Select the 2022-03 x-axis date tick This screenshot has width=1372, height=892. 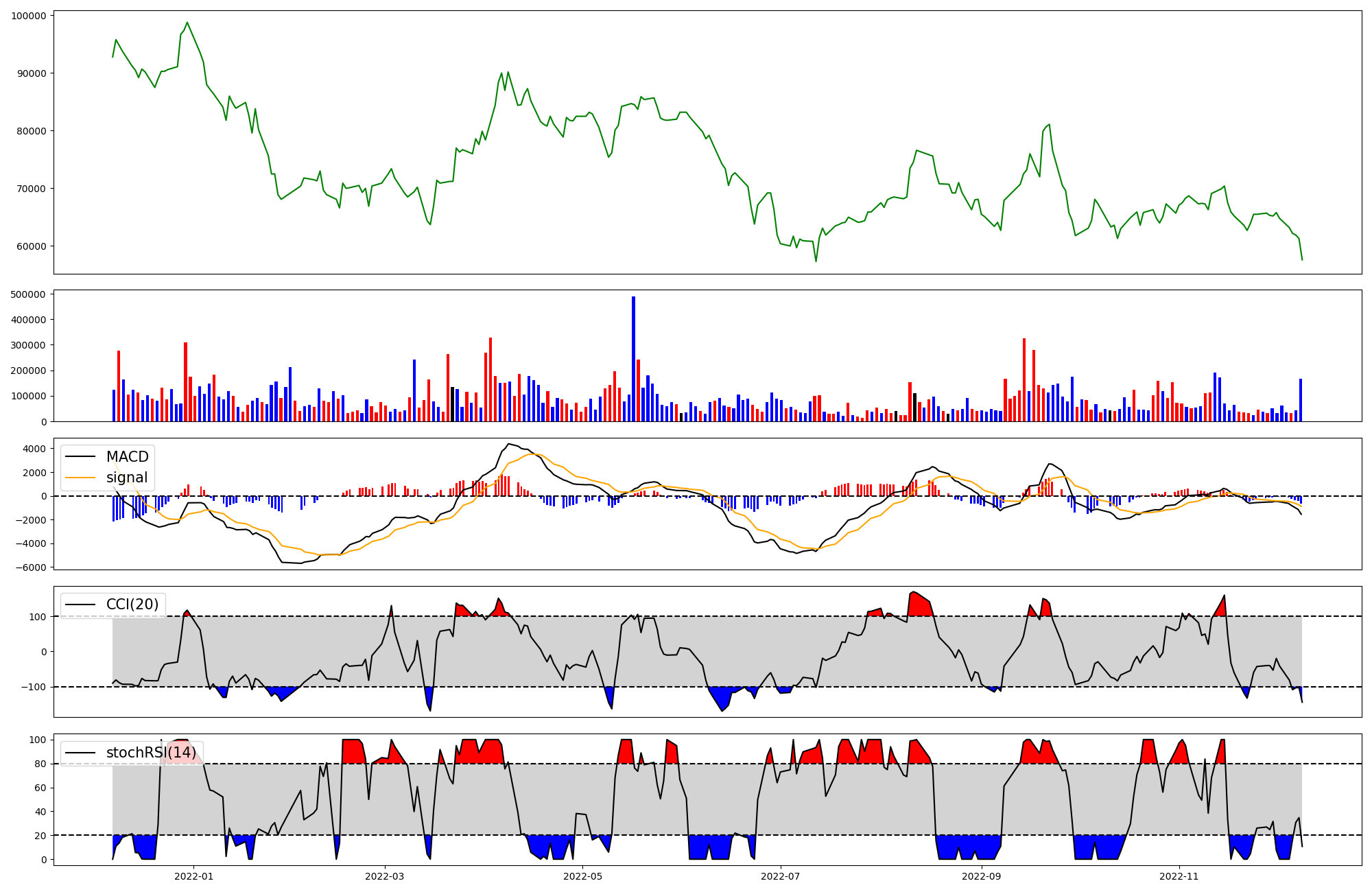click(384, 876)
